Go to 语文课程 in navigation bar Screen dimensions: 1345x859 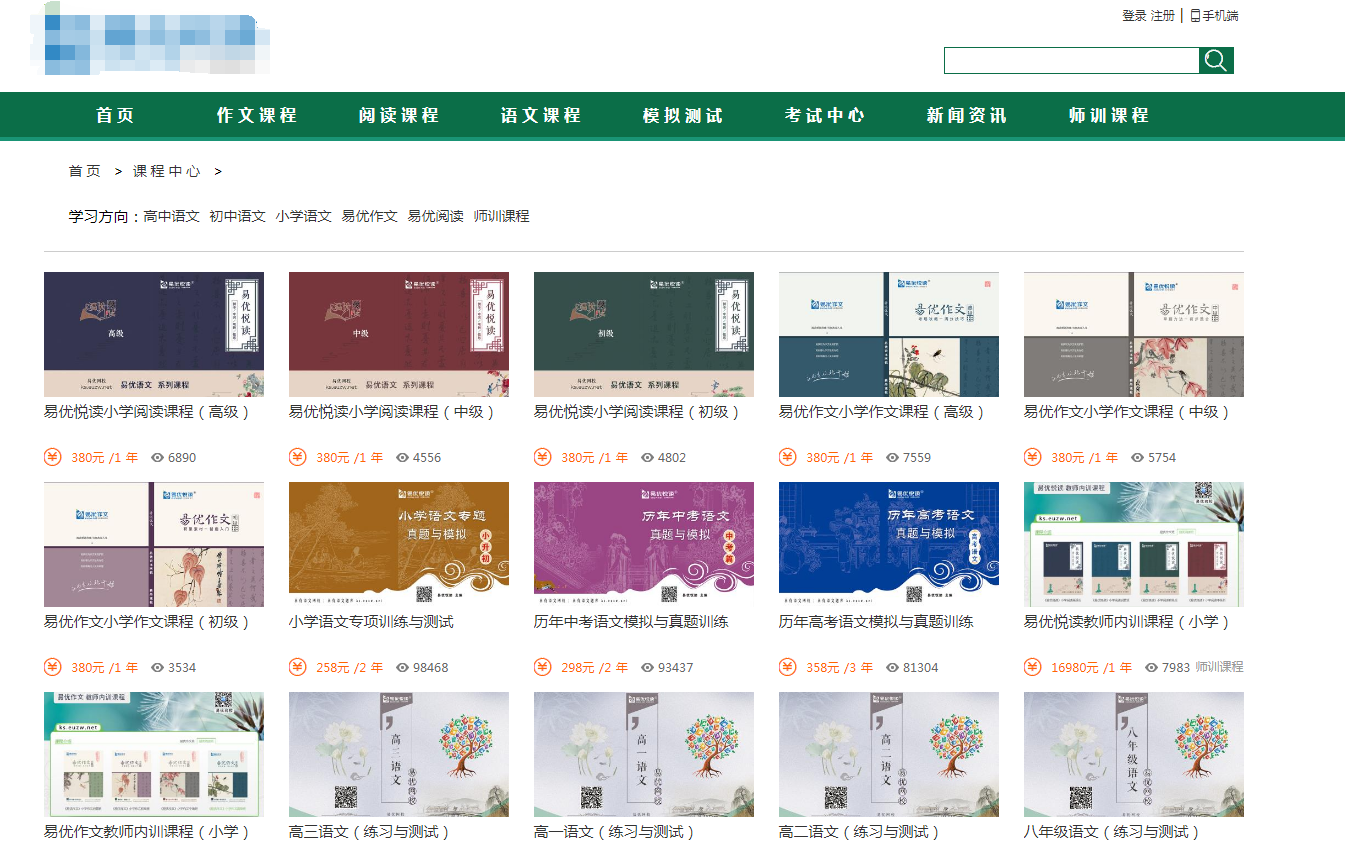coord(541,115)
